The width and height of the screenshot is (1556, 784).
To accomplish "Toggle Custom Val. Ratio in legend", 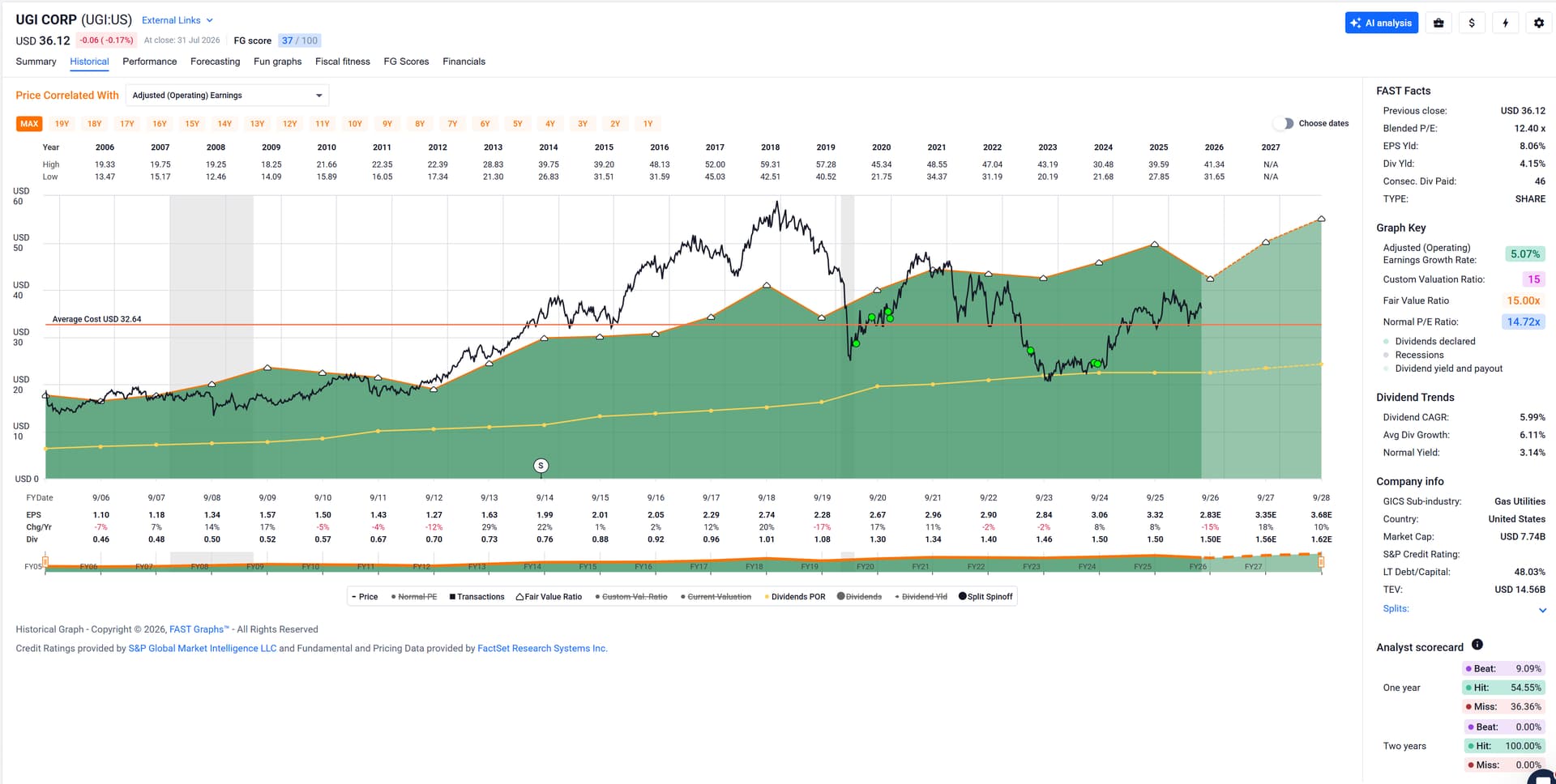I will pos(631,597).
